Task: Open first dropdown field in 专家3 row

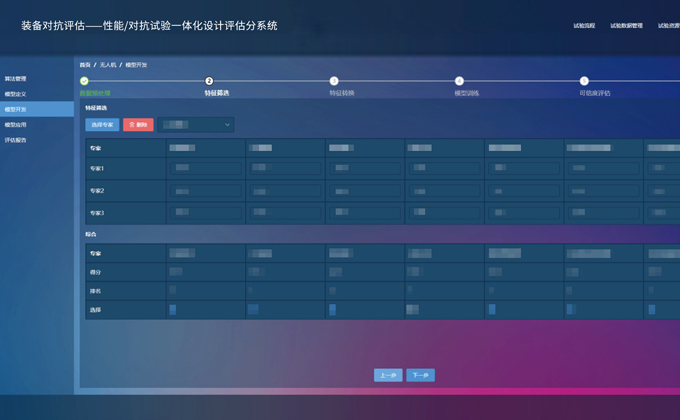Action: coord(206,213)
